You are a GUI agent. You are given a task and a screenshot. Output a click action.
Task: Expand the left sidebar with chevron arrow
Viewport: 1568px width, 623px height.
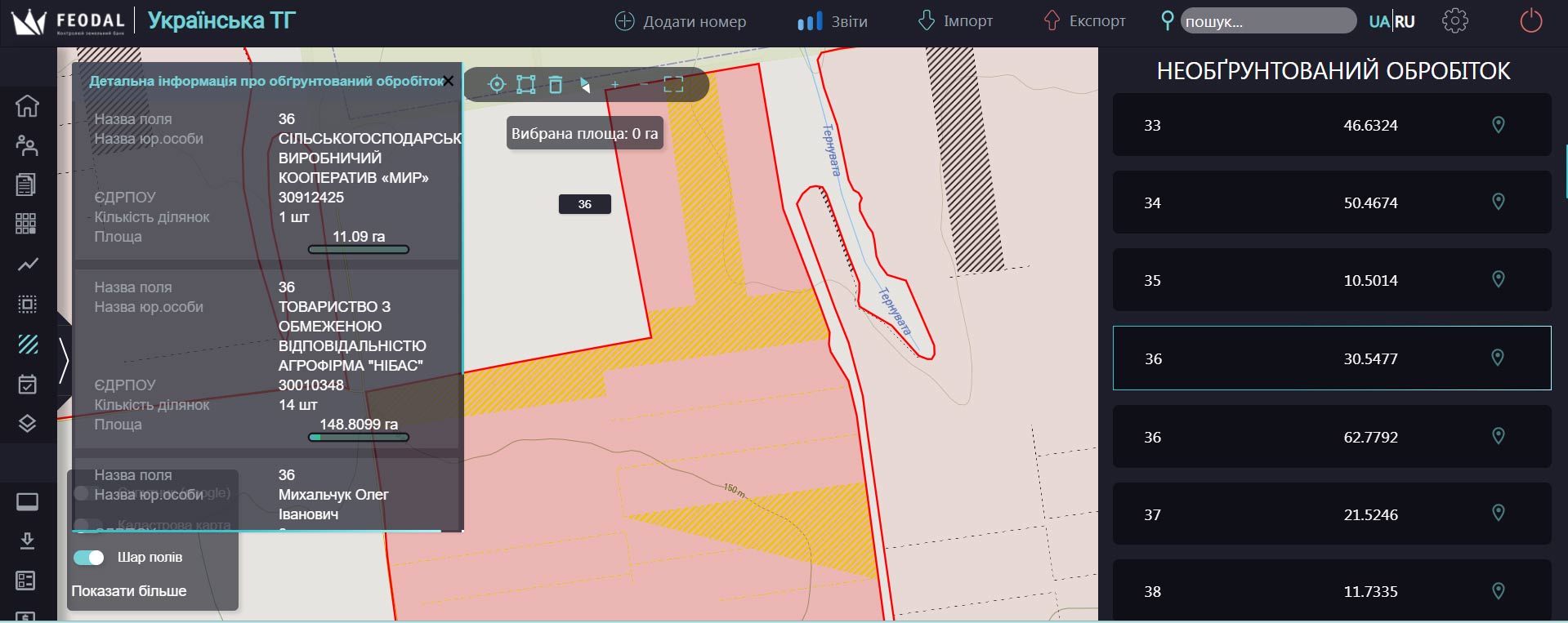64,359
